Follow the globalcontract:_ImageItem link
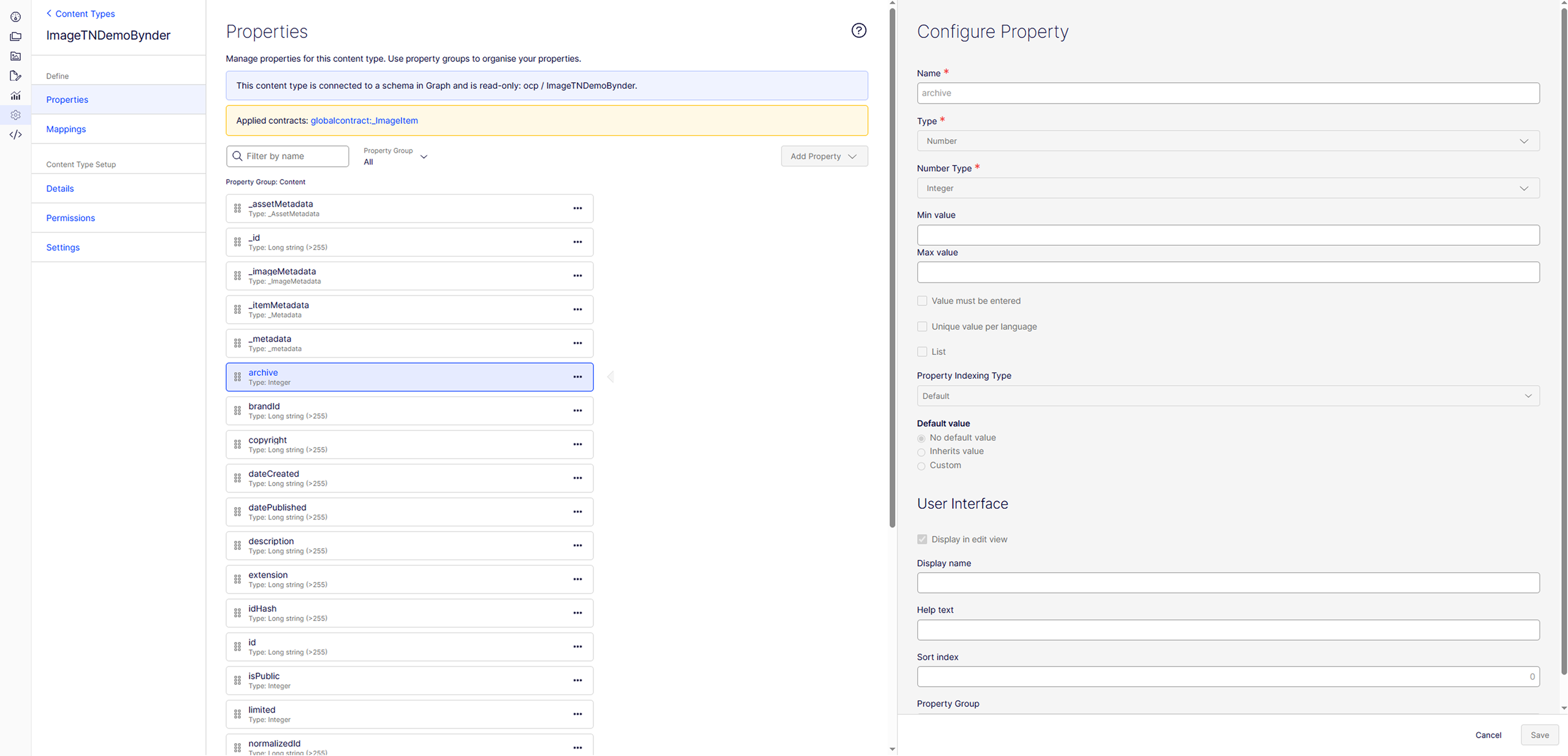The height and width of the screenshot is (756, 1568). (x=364, y=121)
